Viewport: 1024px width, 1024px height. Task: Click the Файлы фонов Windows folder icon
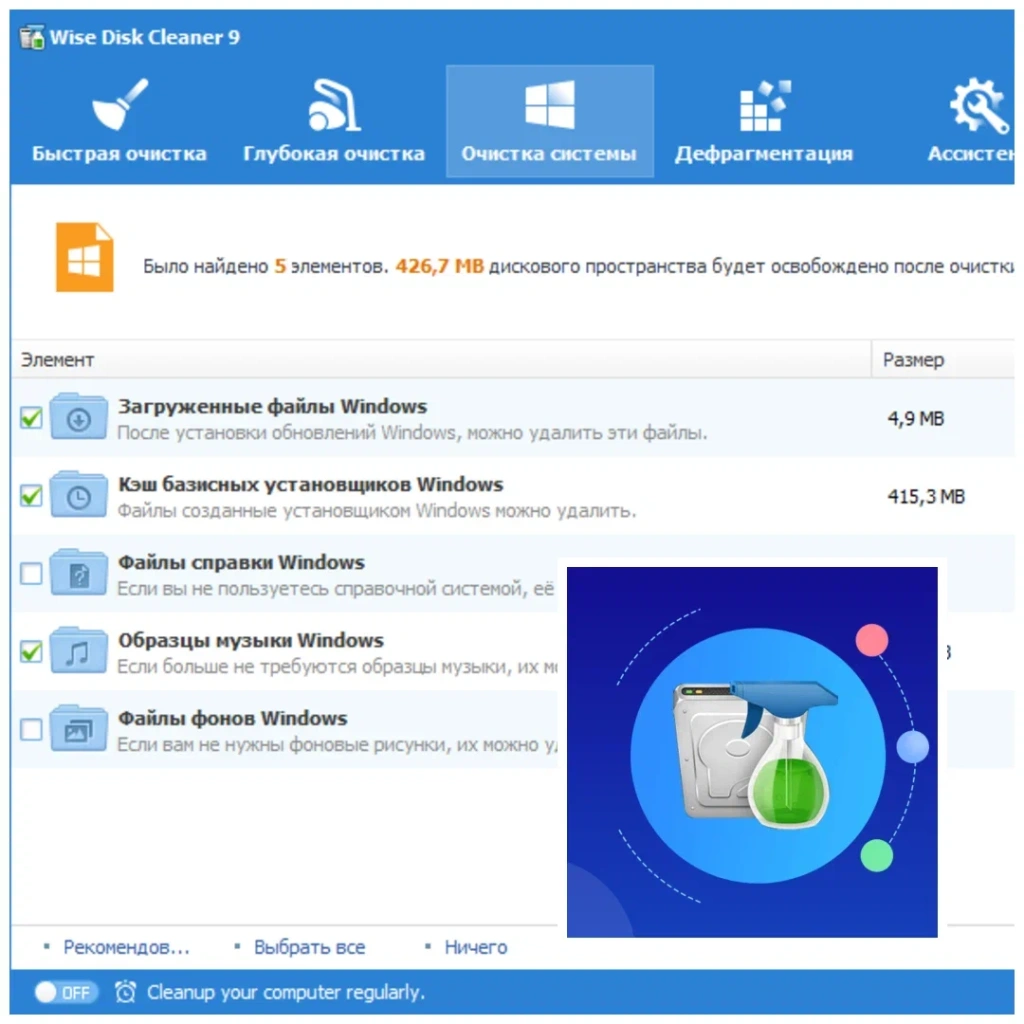click(x=78, y=728)
